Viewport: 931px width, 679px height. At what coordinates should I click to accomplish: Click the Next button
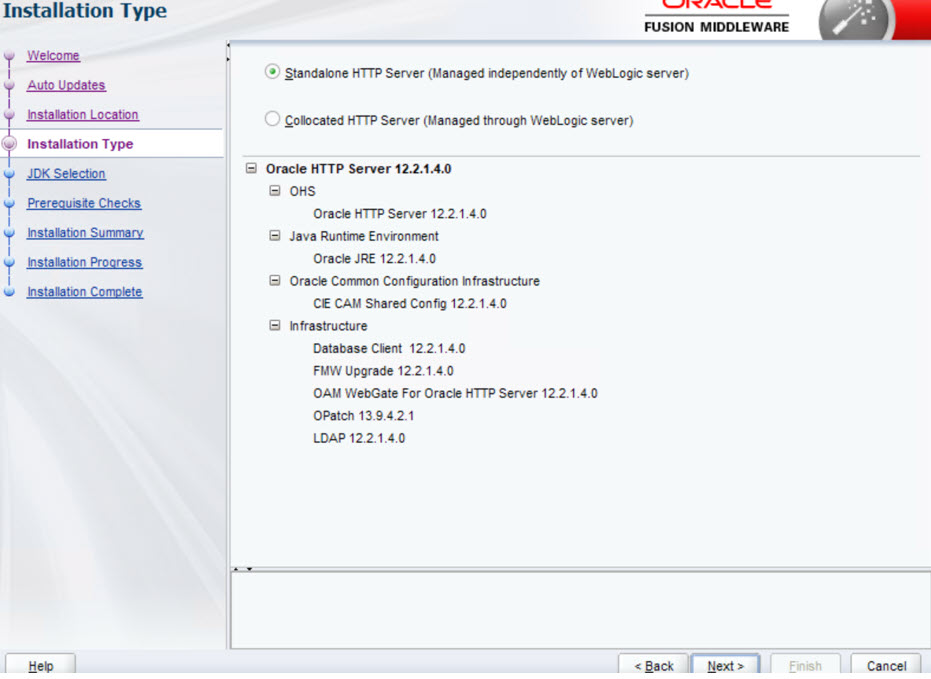(725, 665)
